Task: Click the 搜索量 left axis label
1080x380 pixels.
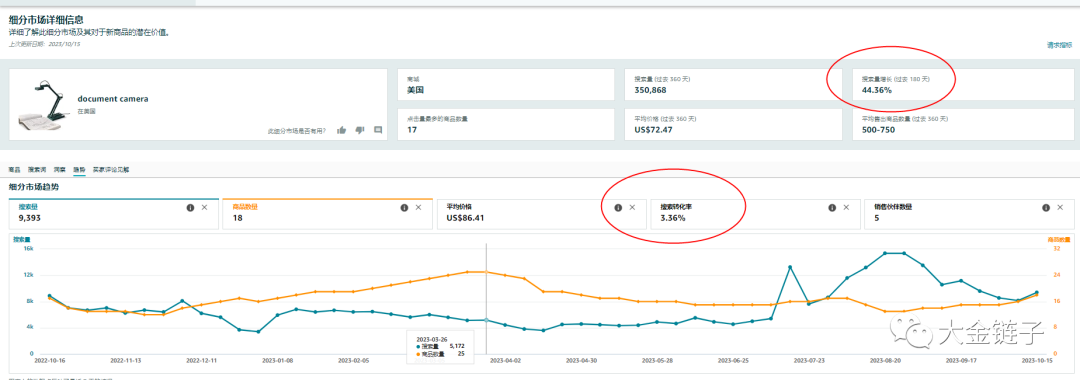Action: tap(22, 239)
